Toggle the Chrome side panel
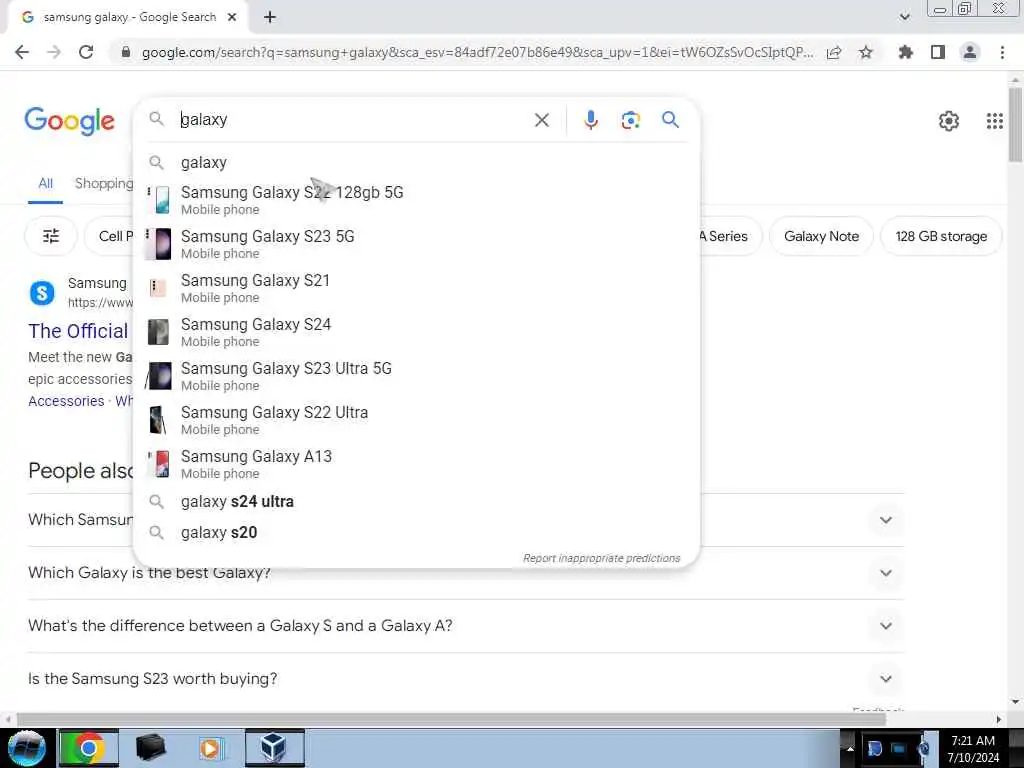The width and height of the screenshot is (1024, 768). [938, 52]
